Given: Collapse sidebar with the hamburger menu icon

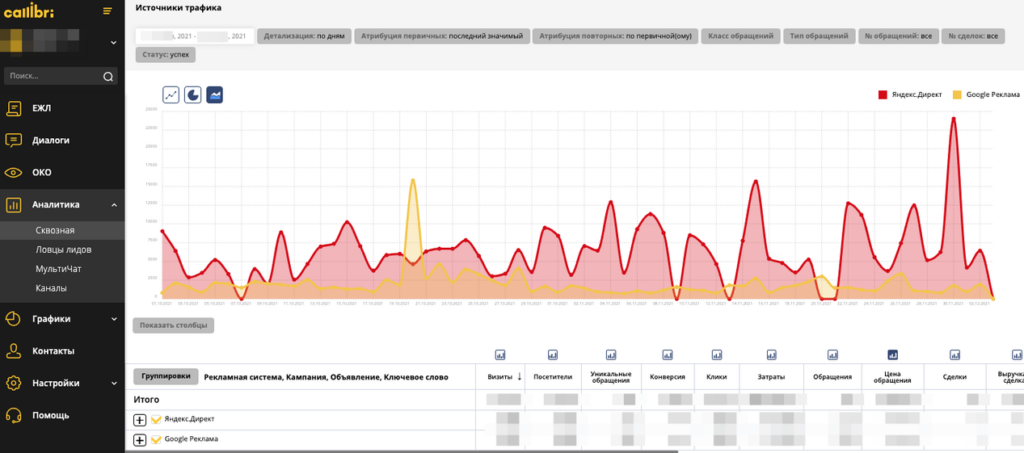Looking at the screenshot, I should 108,10.
